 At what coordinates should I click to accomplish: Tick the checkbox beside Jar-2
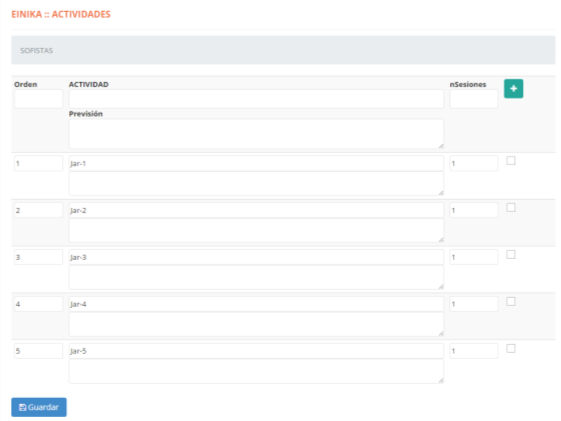pos(511,208)
